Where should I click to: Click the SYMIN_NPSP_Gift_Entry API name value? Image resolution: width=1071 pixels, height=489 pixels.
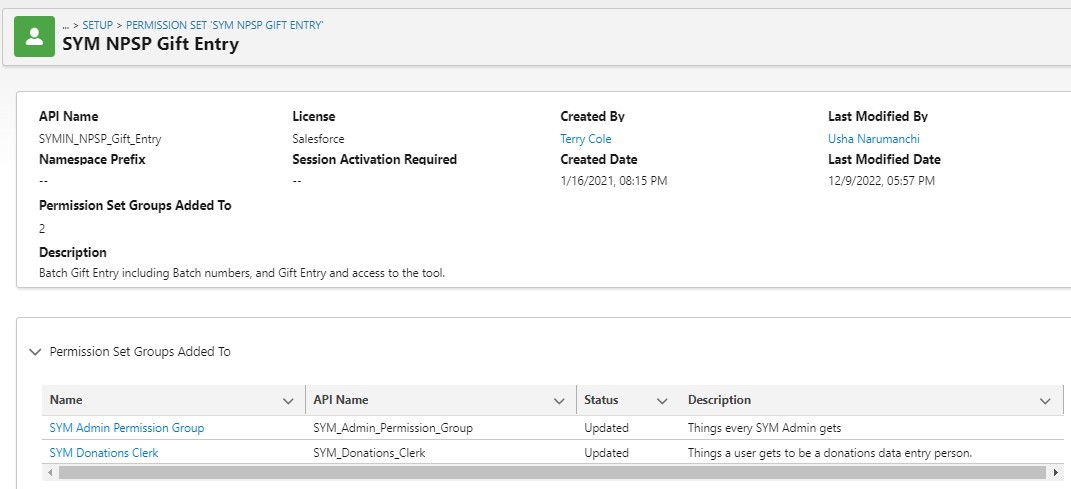100,139
